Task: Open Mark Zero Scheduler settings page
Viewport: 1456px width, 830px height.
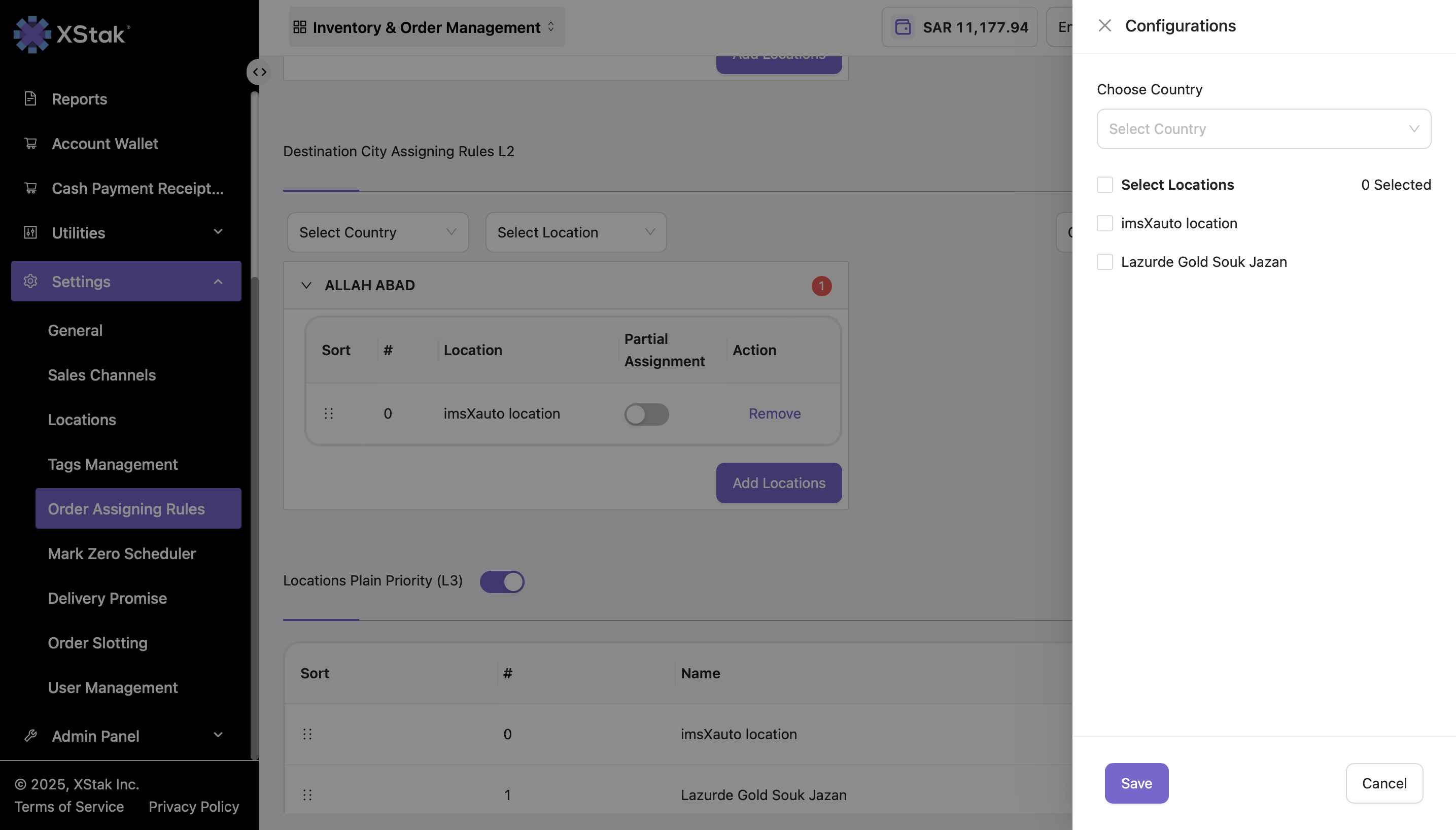Action: click(121, 553)
